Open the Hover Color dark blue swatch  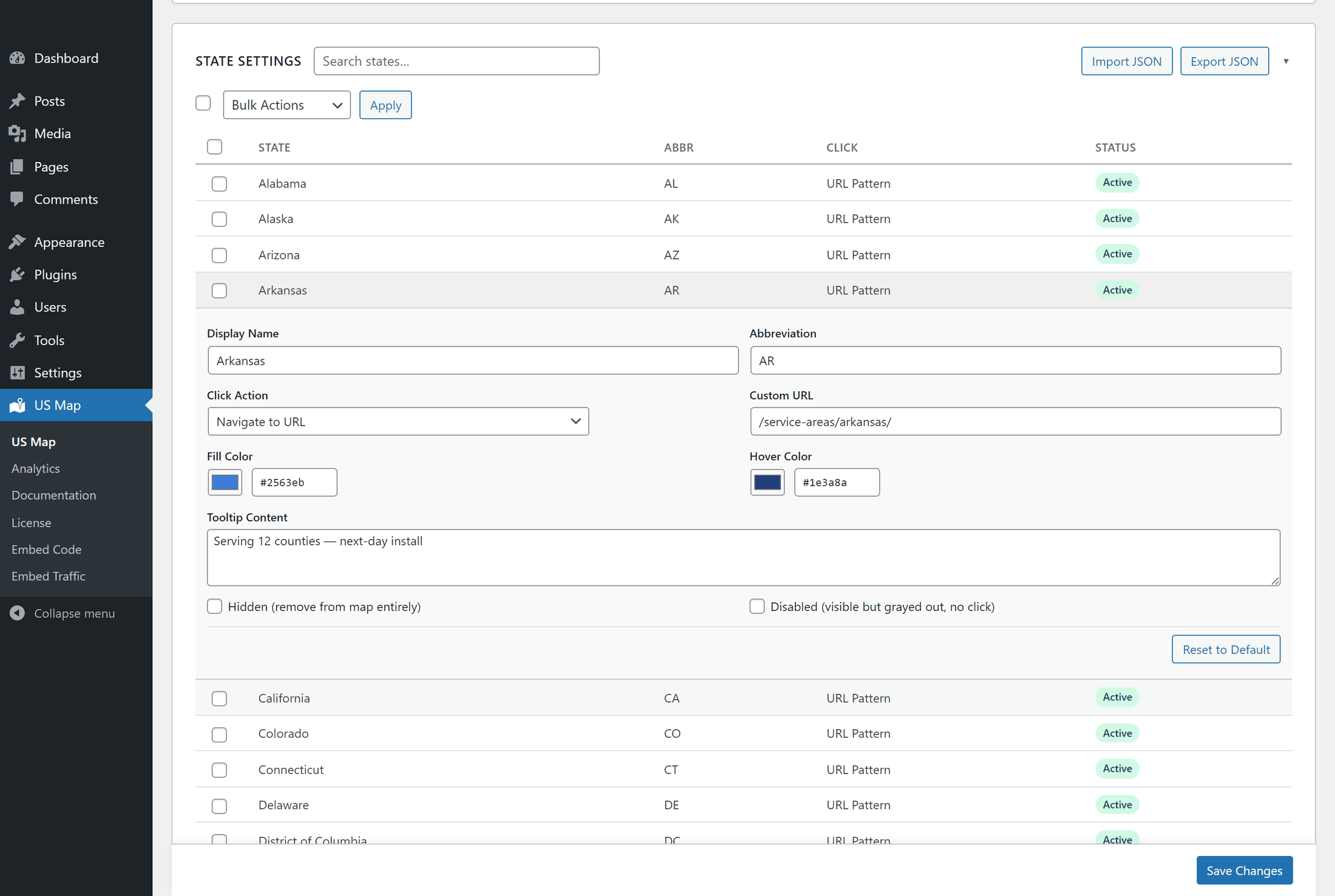coord(768,482)
